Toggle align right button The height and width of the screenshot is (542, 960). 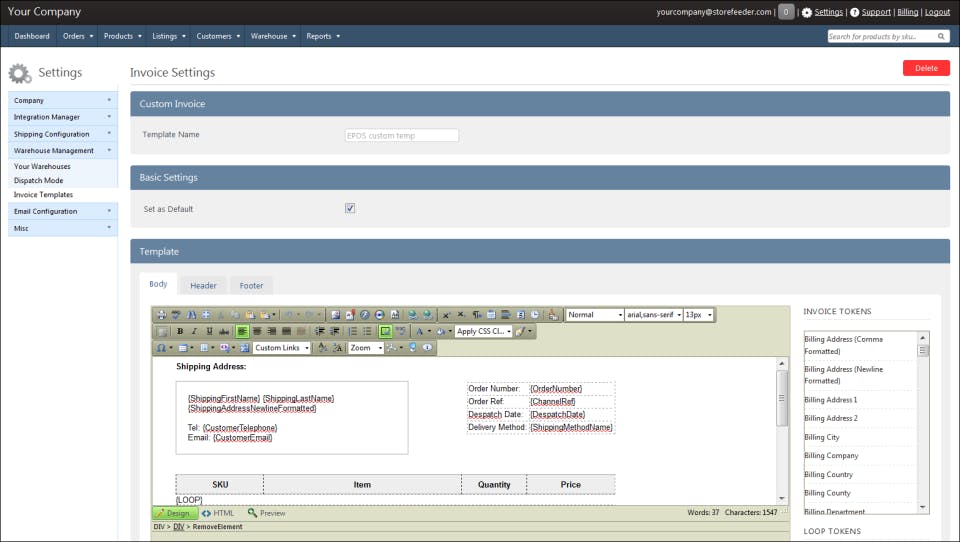[x=272, y=331]
